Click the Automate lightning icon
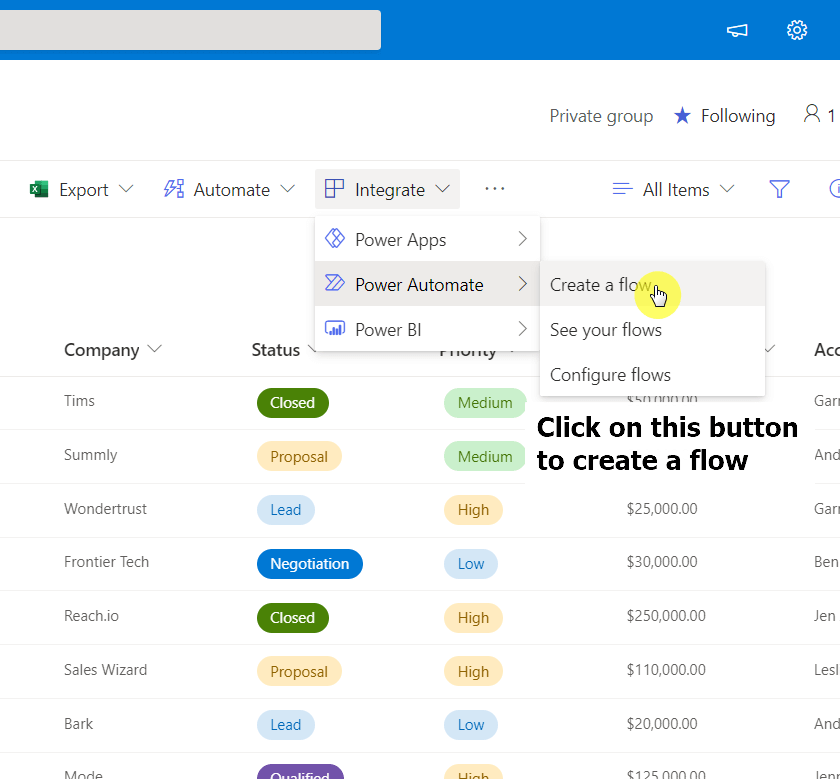 click(174, 189)
